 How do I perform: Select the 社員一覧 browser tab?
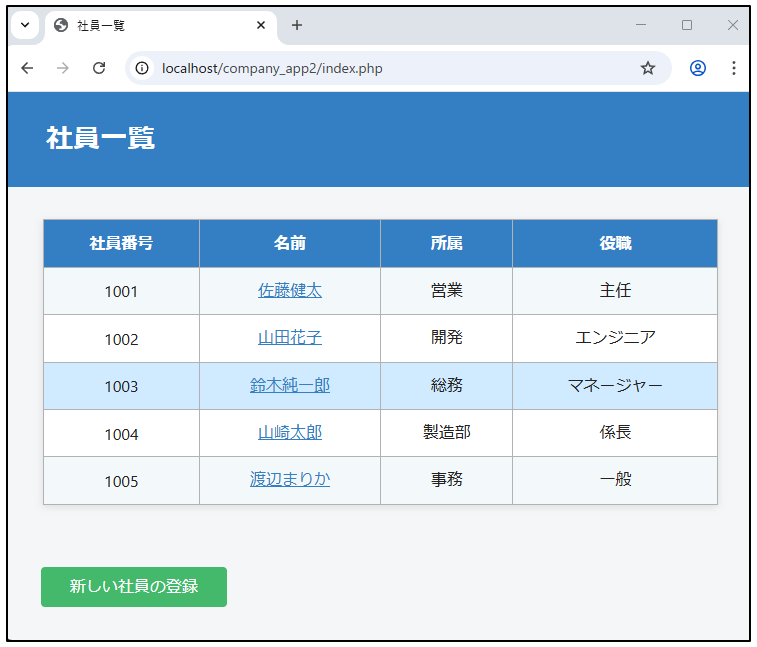150,25
